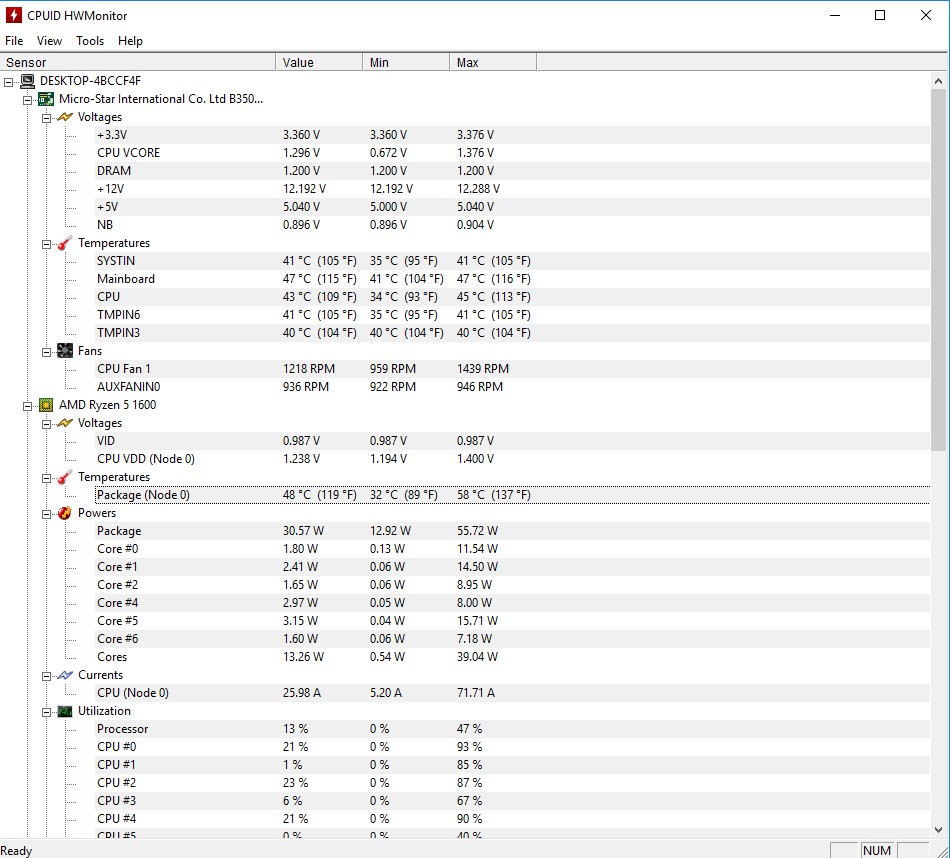
Task: Click the motherboard Voltages lightning icon
Action: pos(65,117)
